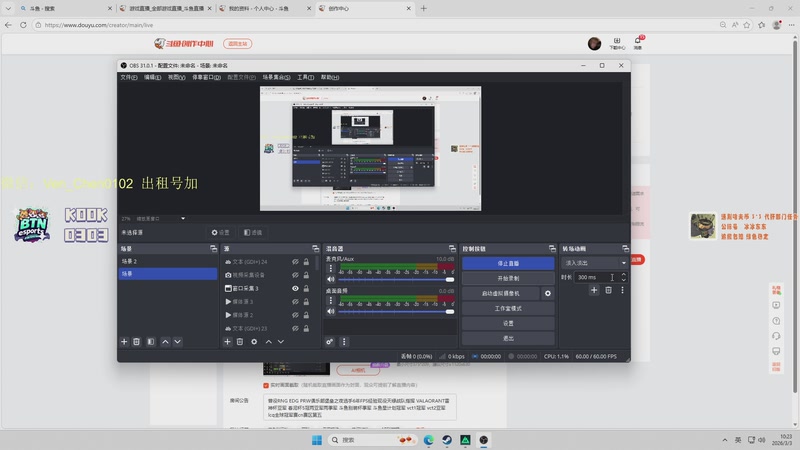
Task: Open 帮助(H) menu in OBS
Action: tap(330, 78)
